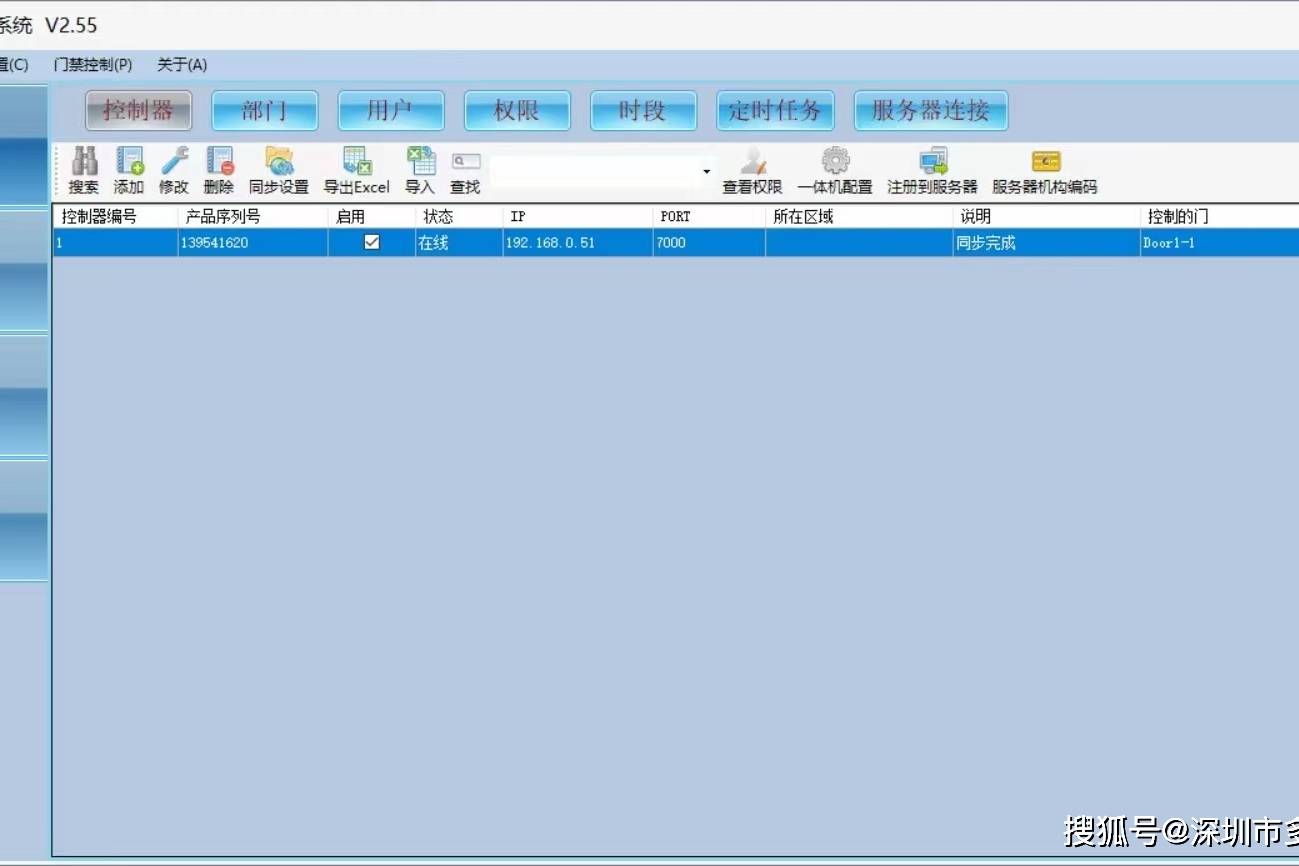Expand the search field dropdown arrow

[x=706, y=172]
